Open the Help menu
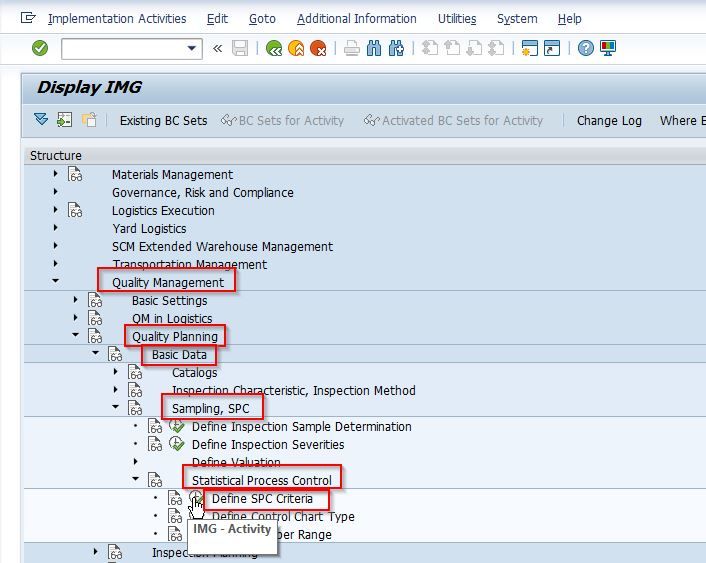The image size is (706, 563). (570, 19)
